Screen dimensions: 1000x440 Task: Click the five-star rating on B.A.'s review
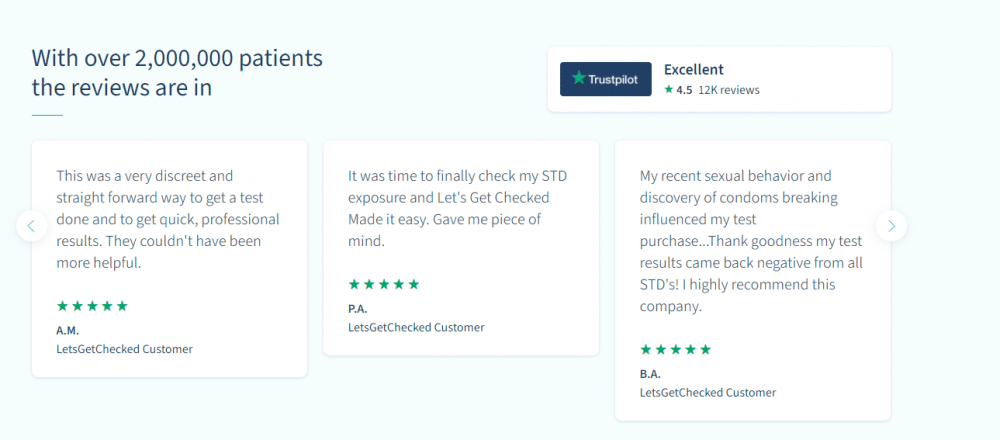pyautogui.click(x=676, y=349)
